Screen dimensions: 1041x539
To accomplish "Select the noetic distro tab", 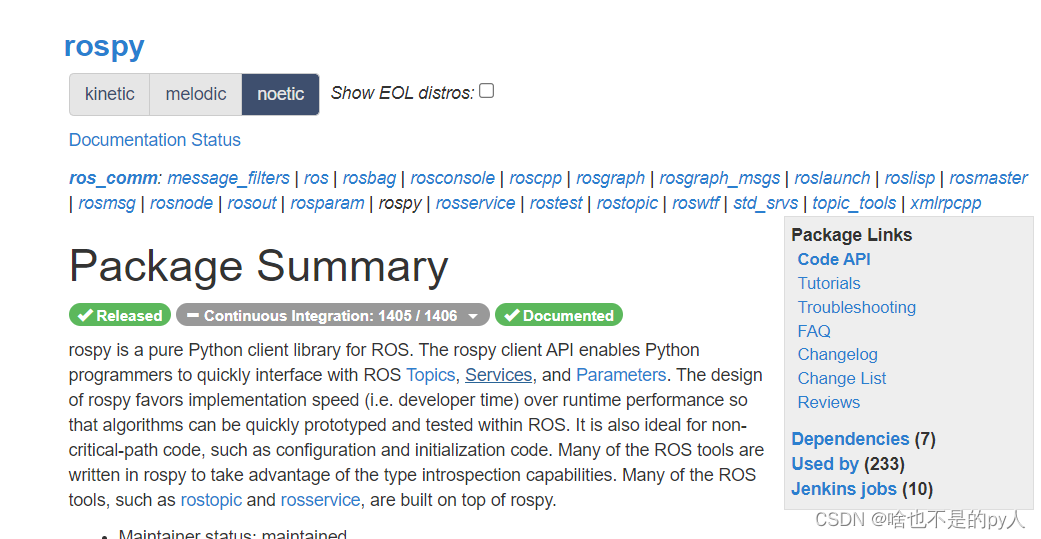I will [280, 94].
